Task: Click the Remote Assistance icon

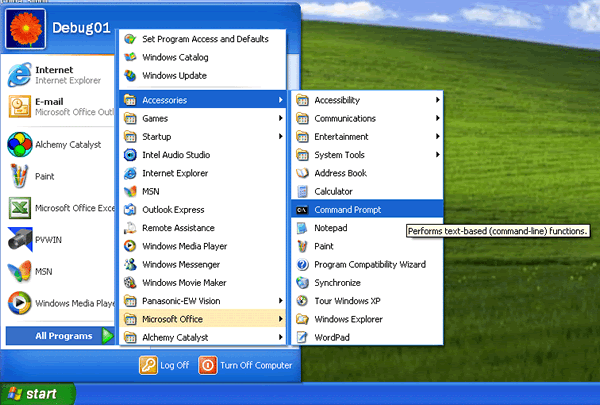Action: click(130, 228)
